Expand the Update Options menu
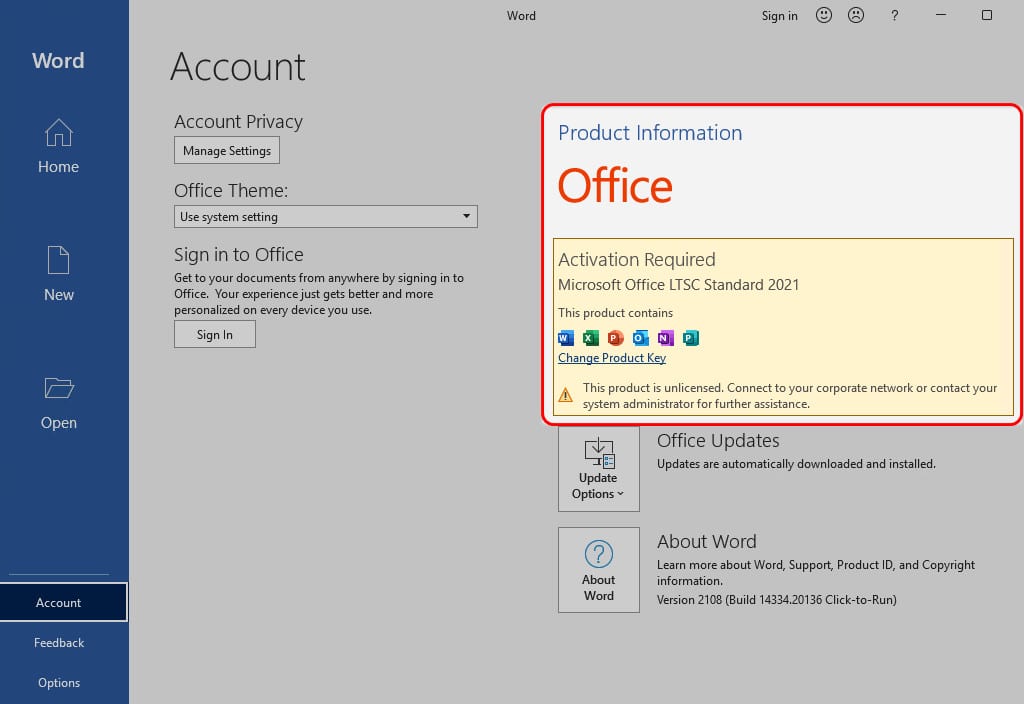1024x704 pixels. coord(599,469)
